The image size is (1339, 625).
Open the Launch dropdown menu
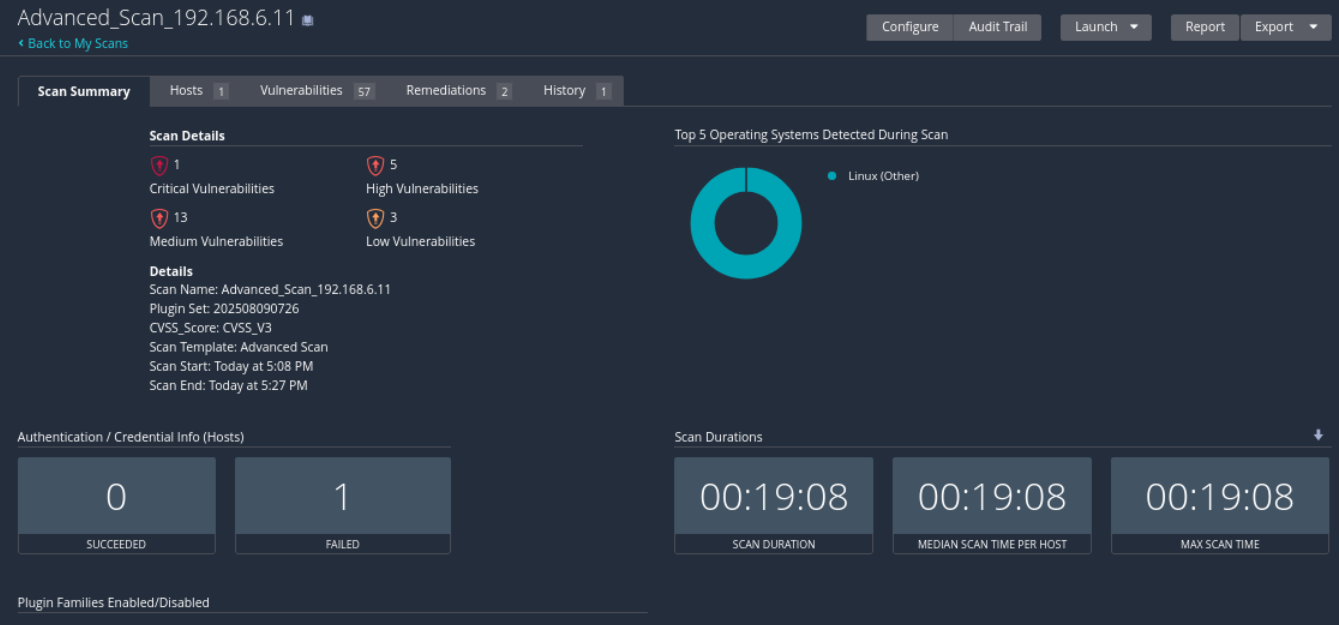click(x=1105, y=27)
